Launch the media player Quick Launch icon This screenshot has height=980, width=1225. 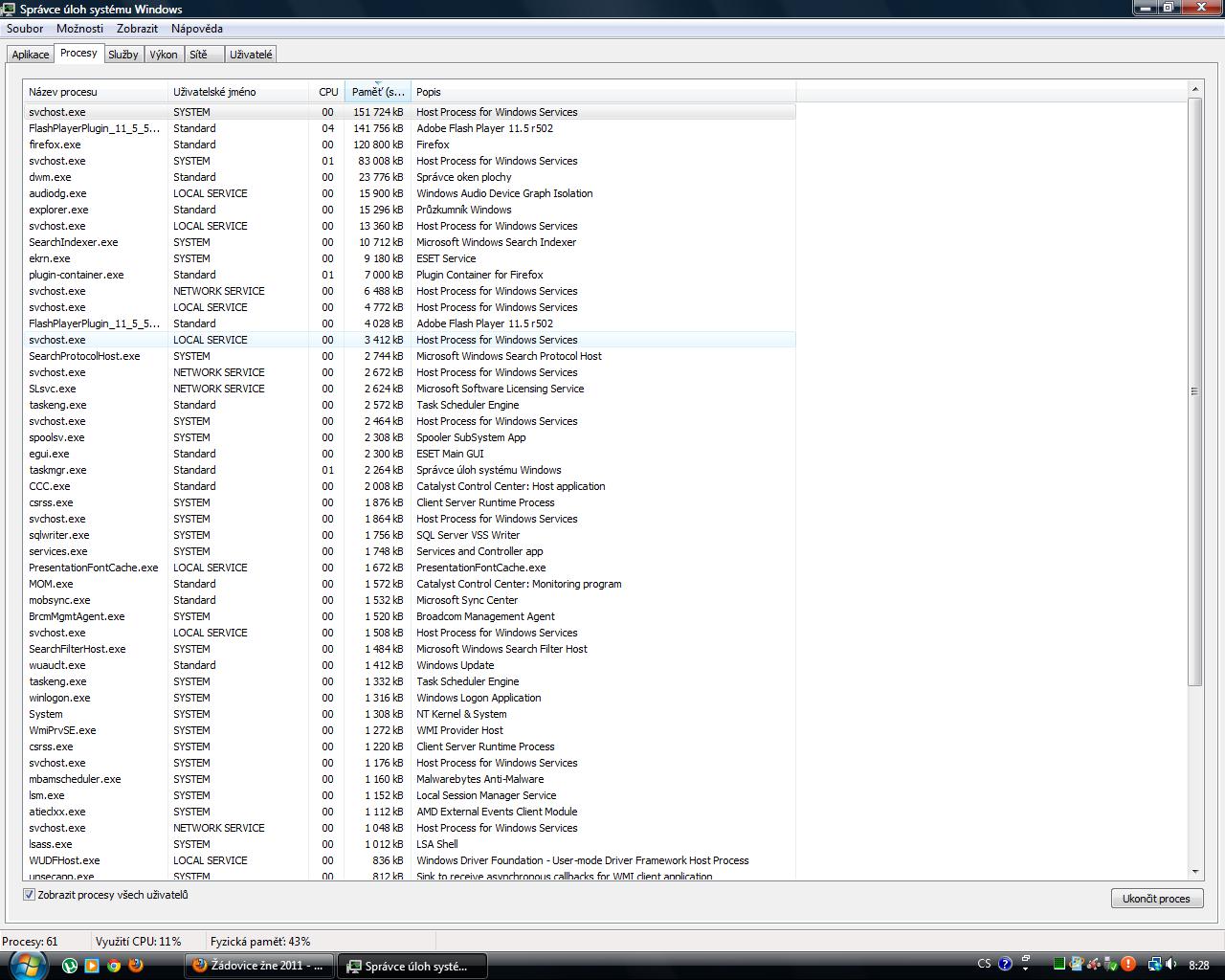pos(92,965)
